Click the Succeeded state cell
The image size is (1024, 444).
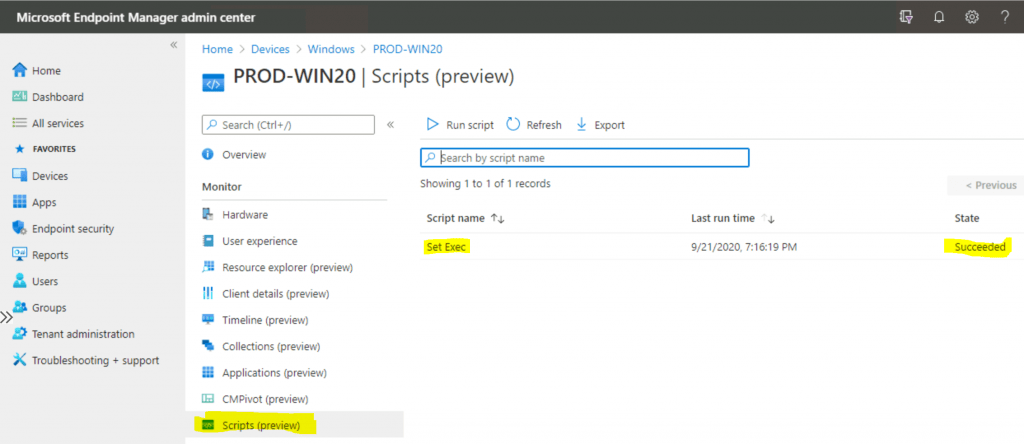coord(980,247)
